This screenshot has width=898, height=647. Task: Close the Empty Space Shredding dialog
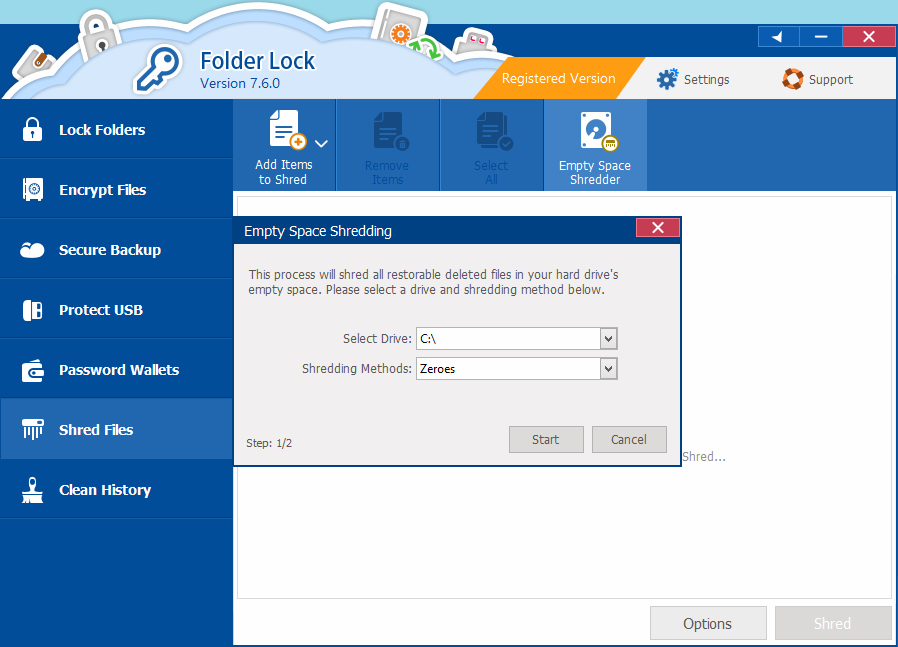(657, 227)
